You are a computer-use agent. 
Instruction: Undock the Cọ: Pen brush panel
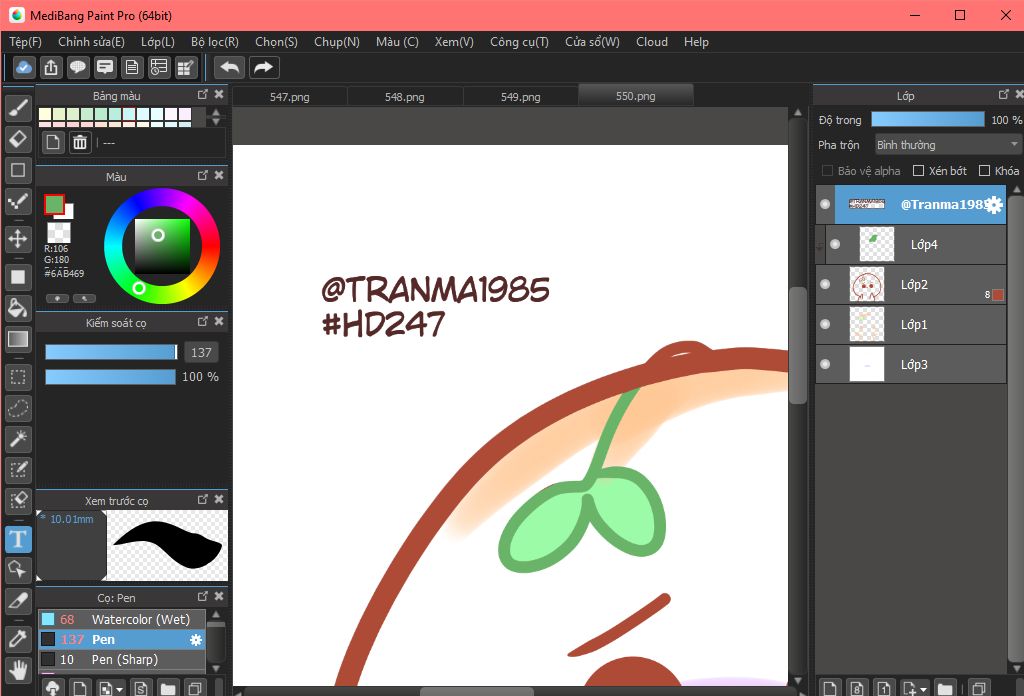point(202,597)
